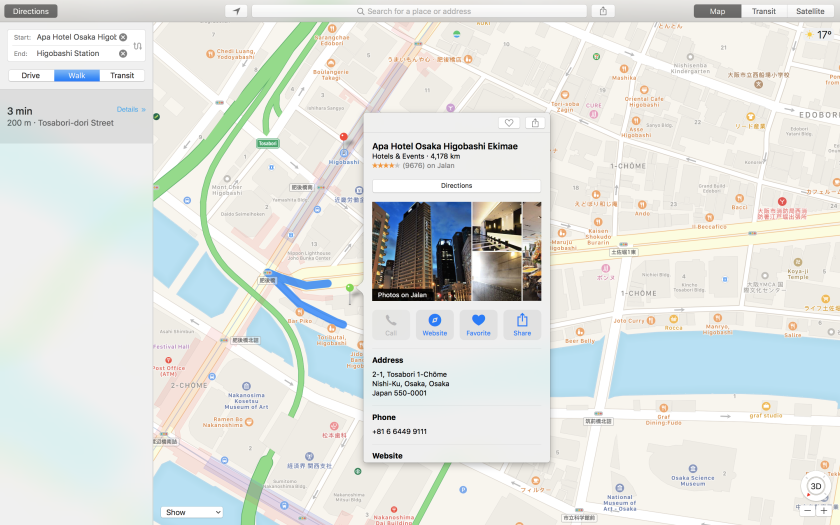Click the weather 17° indicator
The height and width of the screenshot is (525, 840).
pos(819,35)
